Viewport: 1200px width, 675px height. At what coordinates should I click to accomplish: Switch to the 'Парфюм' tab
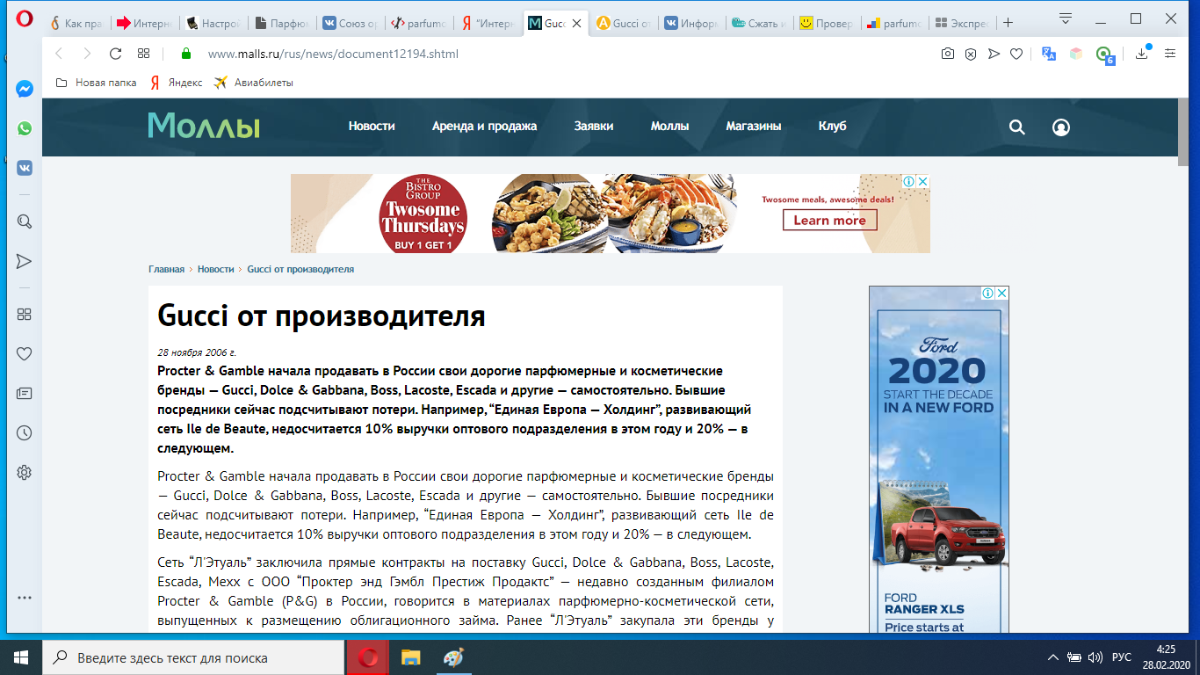(281, 23)
